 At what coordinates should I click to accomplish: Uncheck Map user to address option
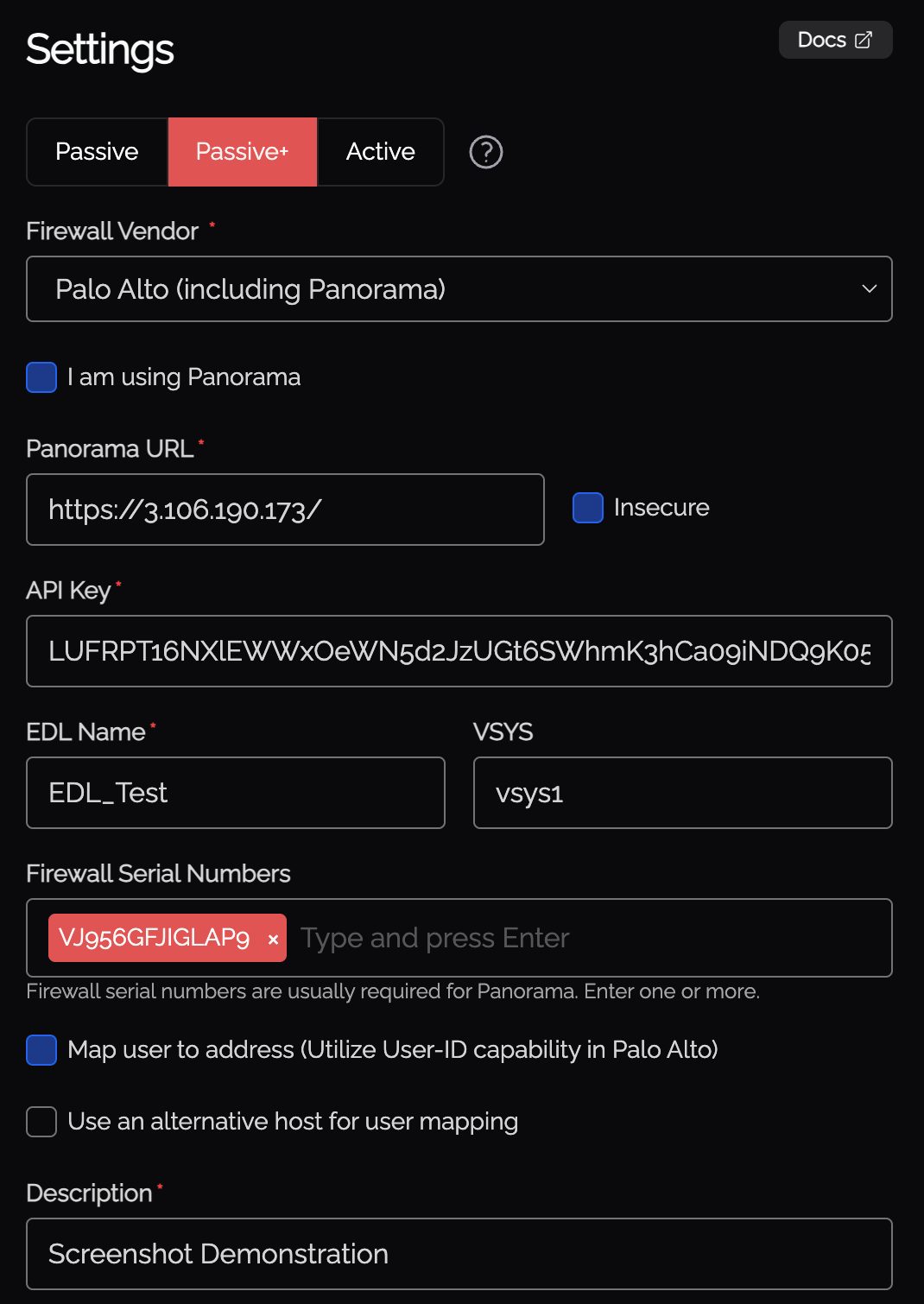[41, 1050]
